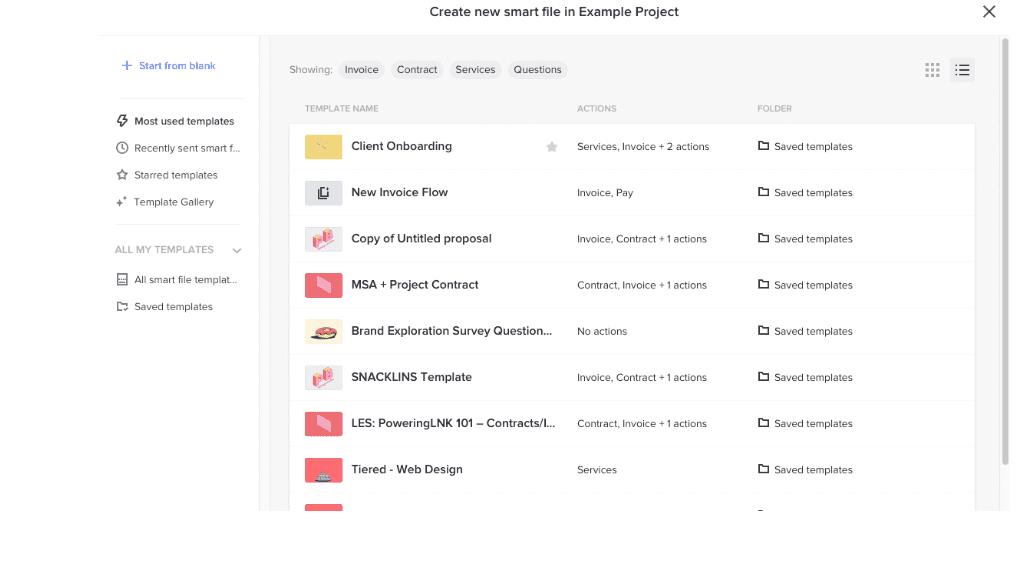The width and height of the screenshot is (1036, 564).
Task: Click folder icon in Tiered - Web Design row
Action: [763, 470]
